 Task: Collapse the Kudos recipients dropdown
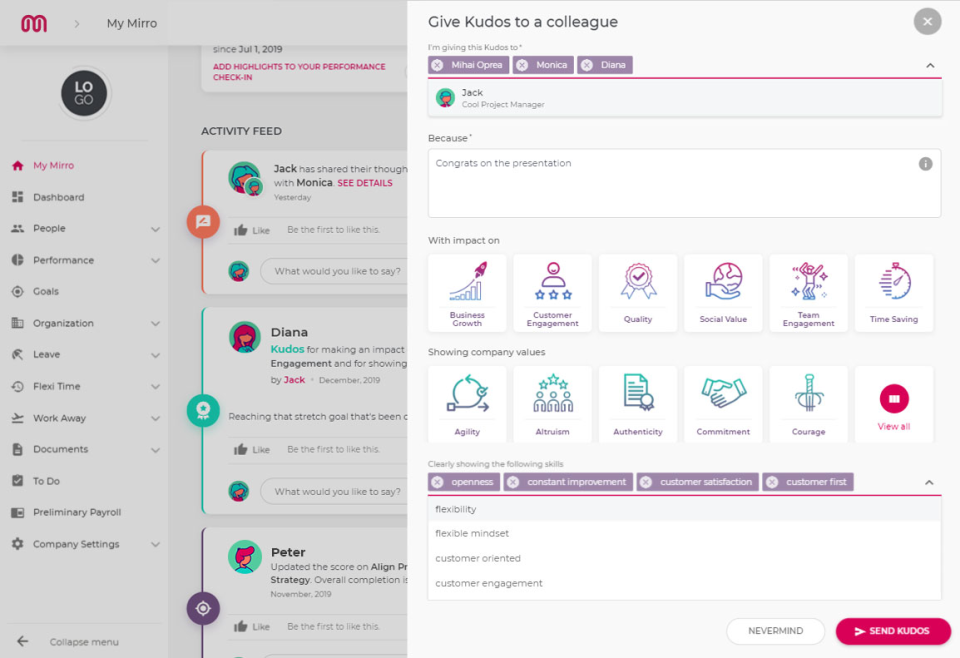930,65
